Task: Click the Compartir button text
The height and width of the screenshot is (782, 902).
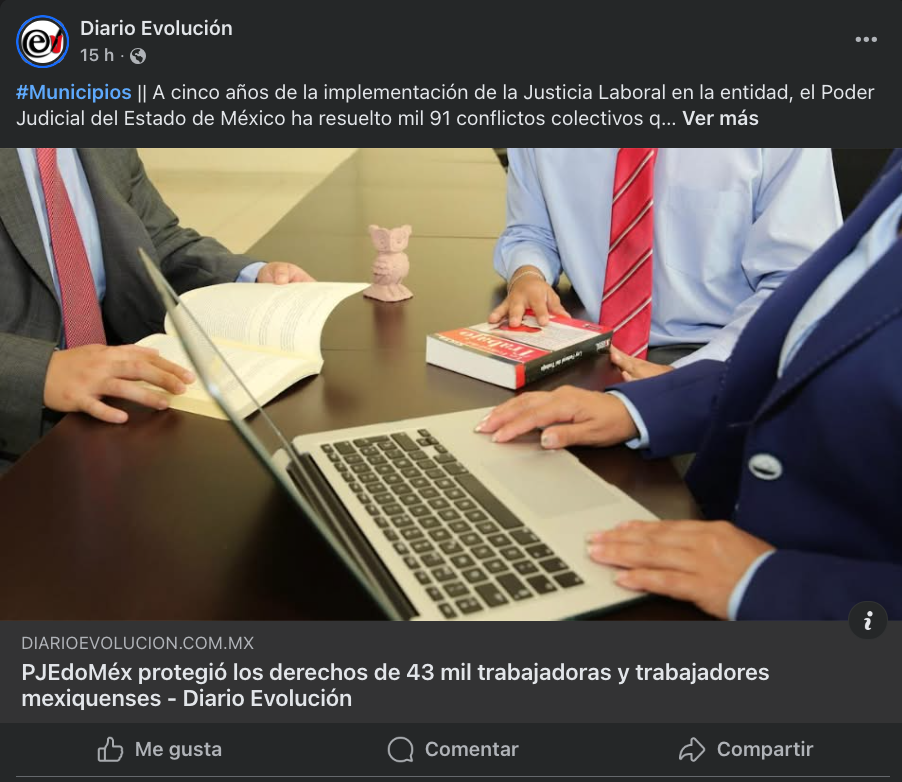Action: click(x=765, y=749)
